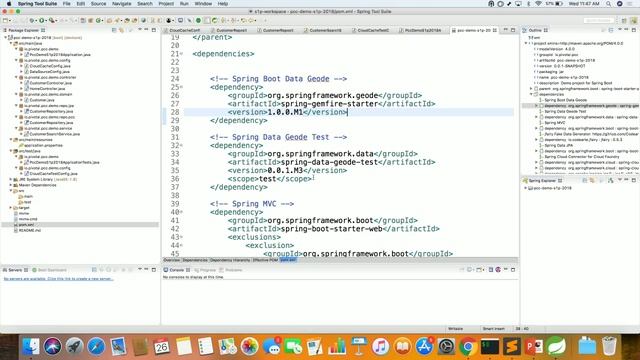
Task: Switch to Effective POM tab
Action: (265, 260)
